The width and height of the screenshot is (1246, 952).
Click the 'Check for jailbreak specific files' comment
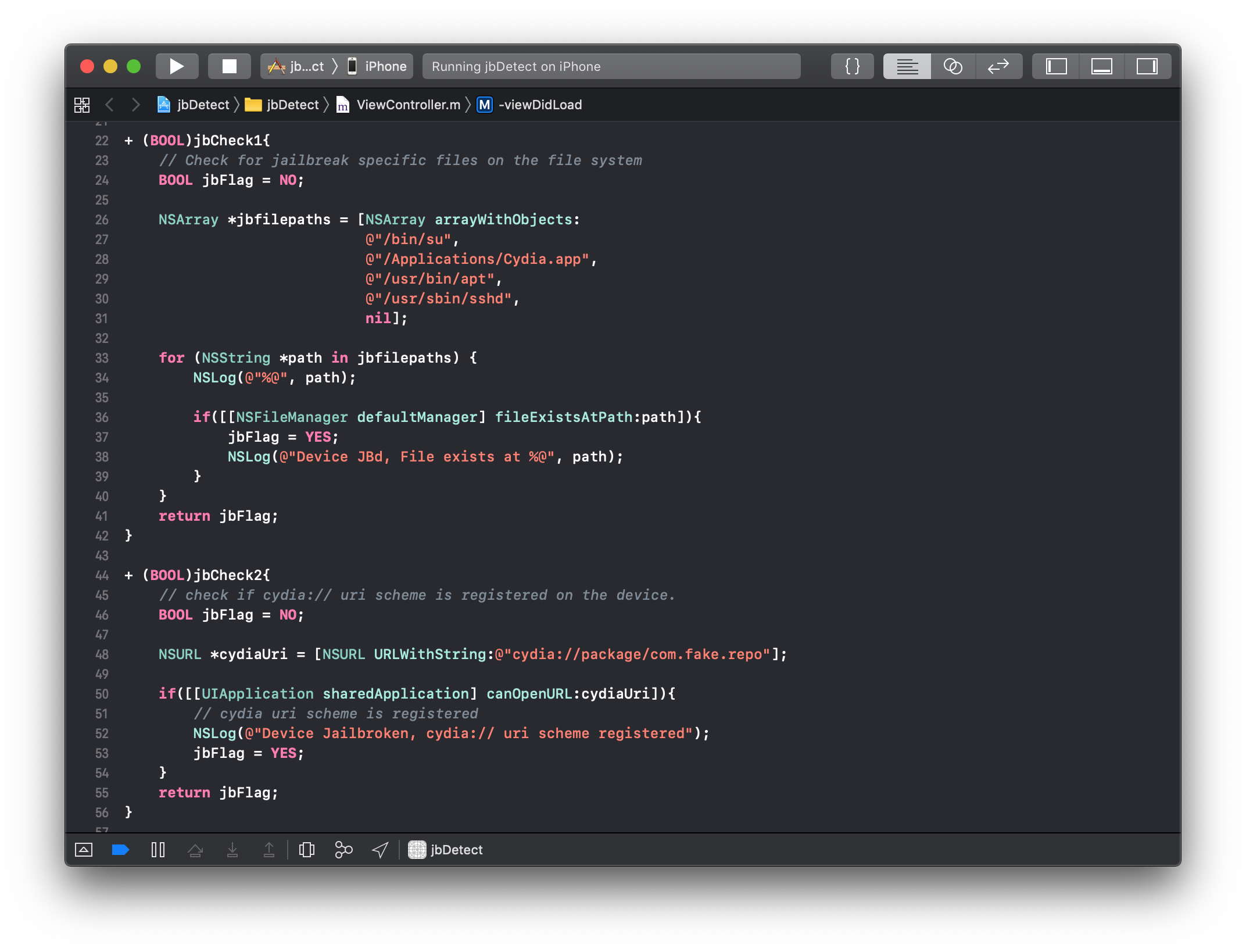click(400, 160)
